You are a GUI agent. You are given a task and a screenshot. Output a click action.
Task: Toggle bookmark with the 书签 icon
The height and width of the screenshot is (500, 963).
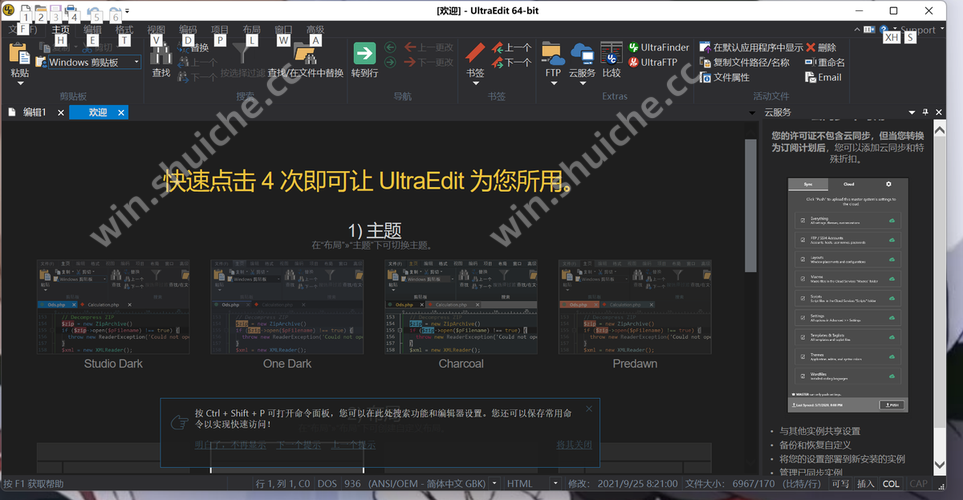pos(475,53)
